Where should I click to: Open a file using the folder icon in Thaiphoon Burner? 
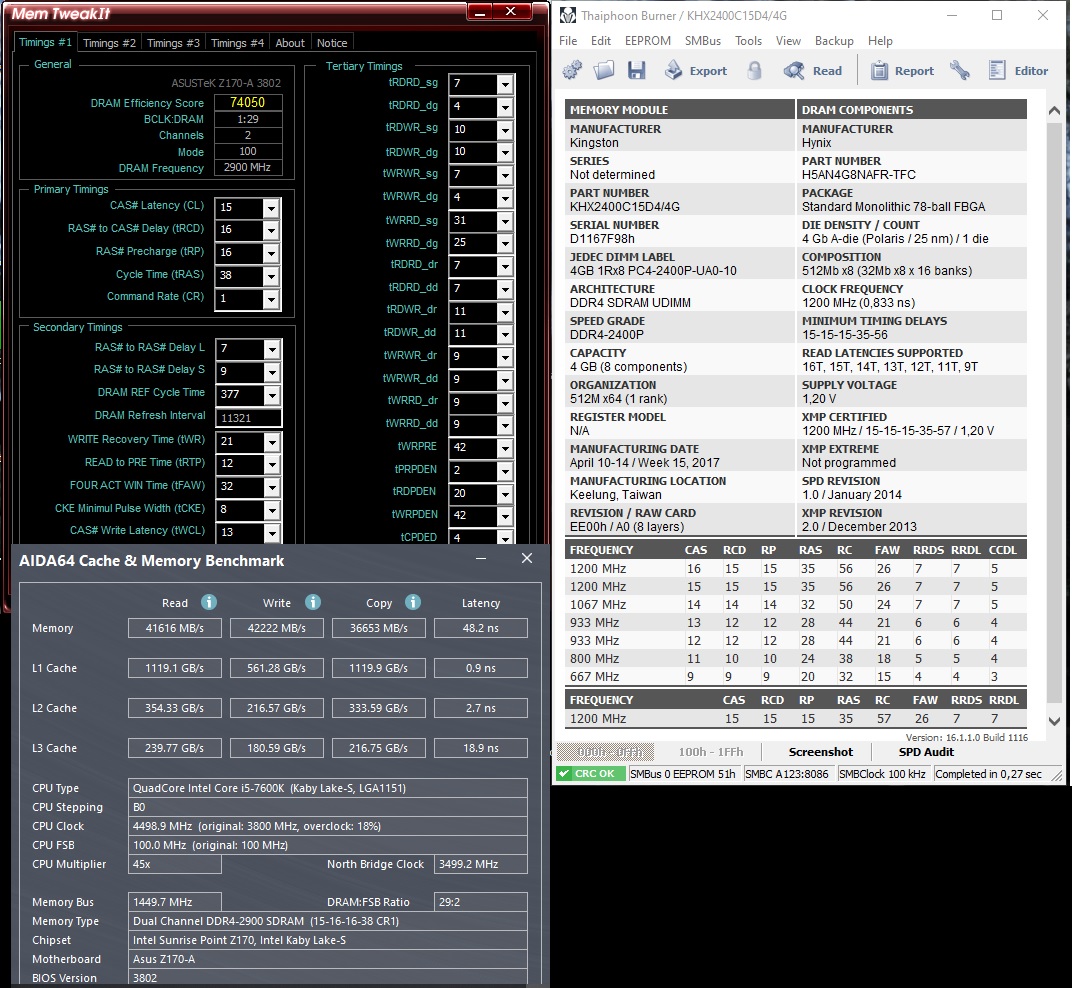pyautogui.click(x=604, y=70)
